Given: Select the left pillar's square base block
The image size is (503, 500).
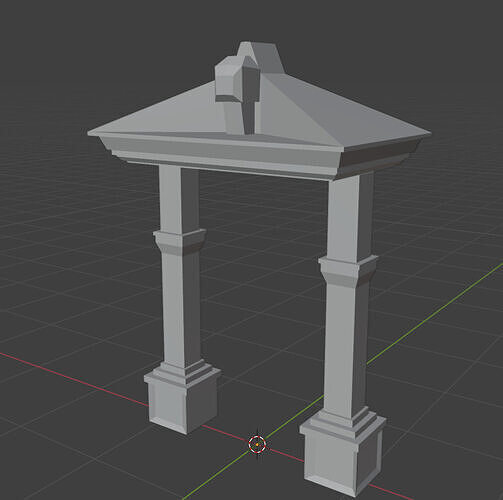Looking at the screenshot, I should pyautogui.click(x=183, y=403).
